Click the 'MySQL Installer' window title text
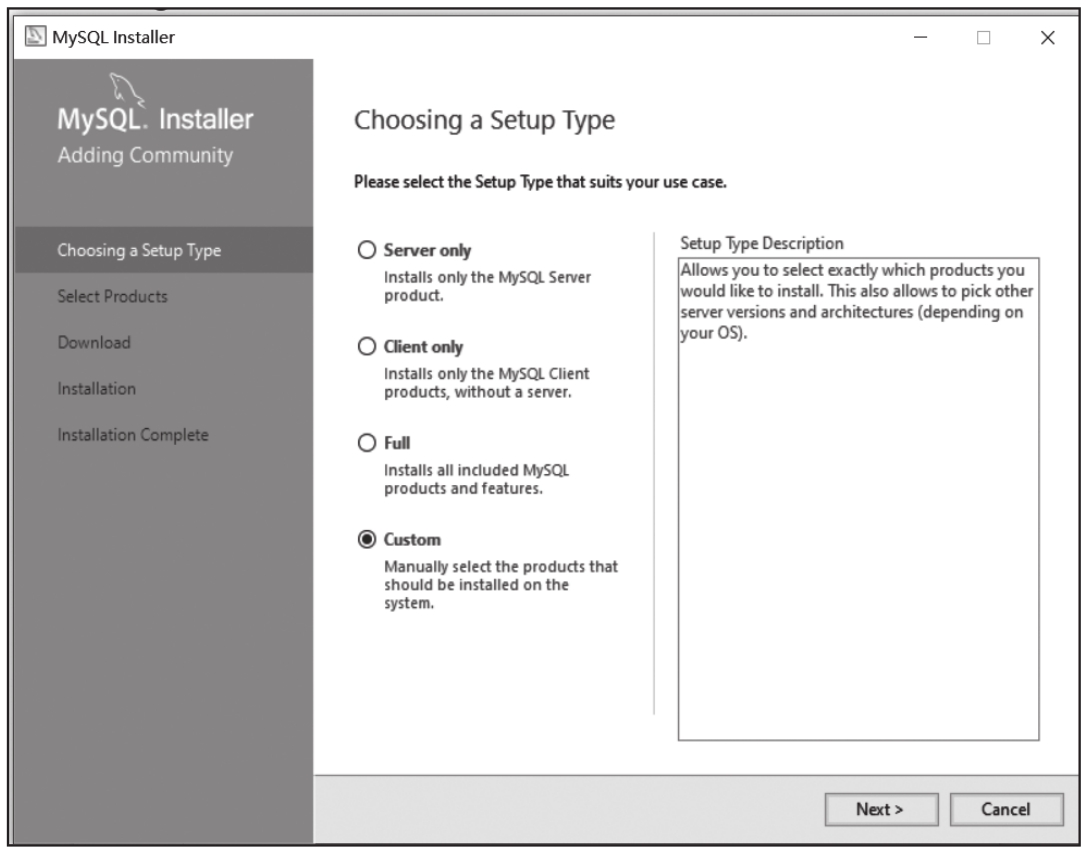This screenshot has height=854, width=1088. pos(113,37)
